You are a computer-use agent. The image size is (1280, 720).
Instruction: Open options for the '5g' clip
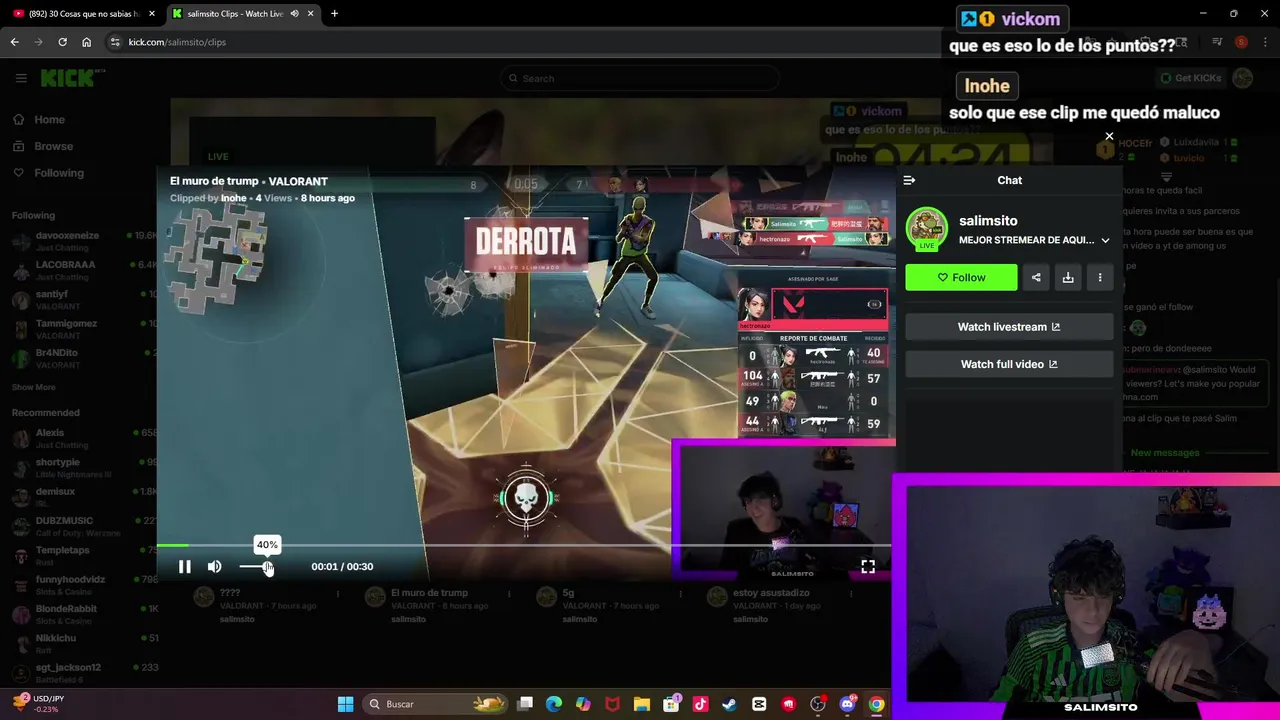pos(681,594)
